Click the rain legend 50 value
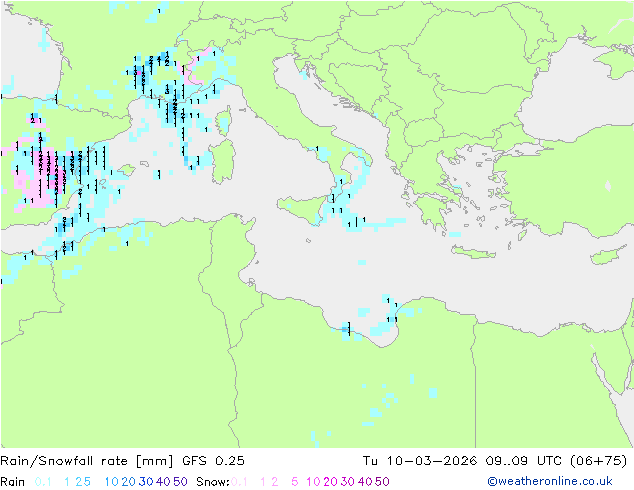 point(180,482)
